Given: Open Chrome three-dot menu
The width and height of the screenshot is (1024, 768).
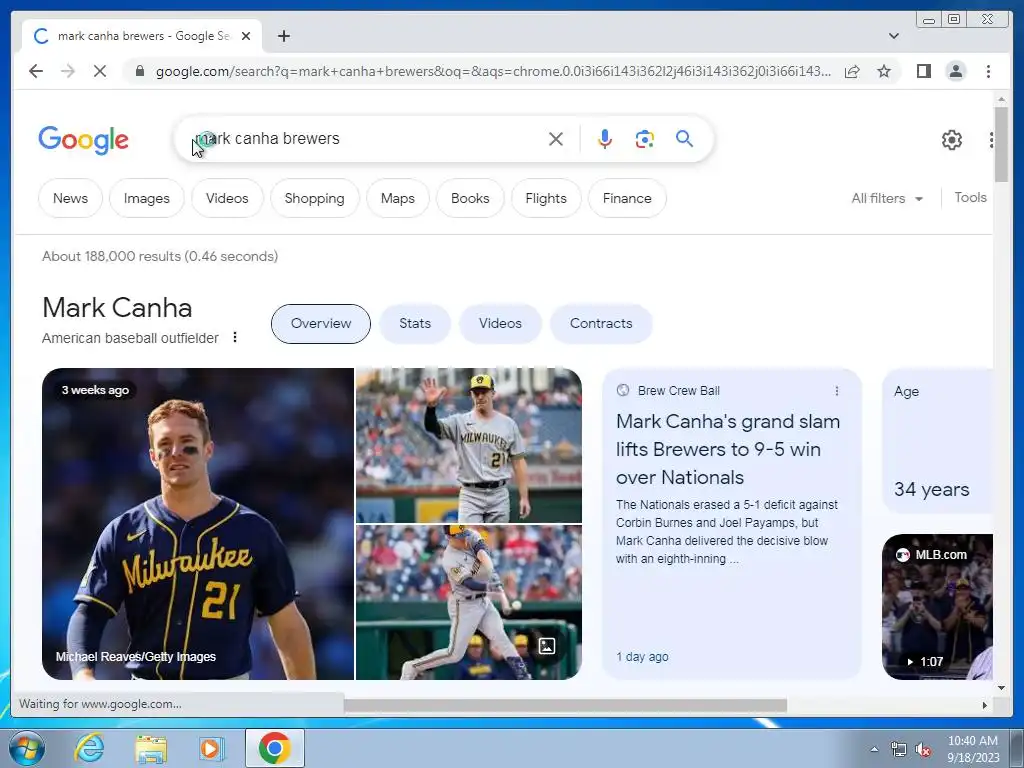Looking at the screenshot, I should pyautogui.click(x=988, y=71).
